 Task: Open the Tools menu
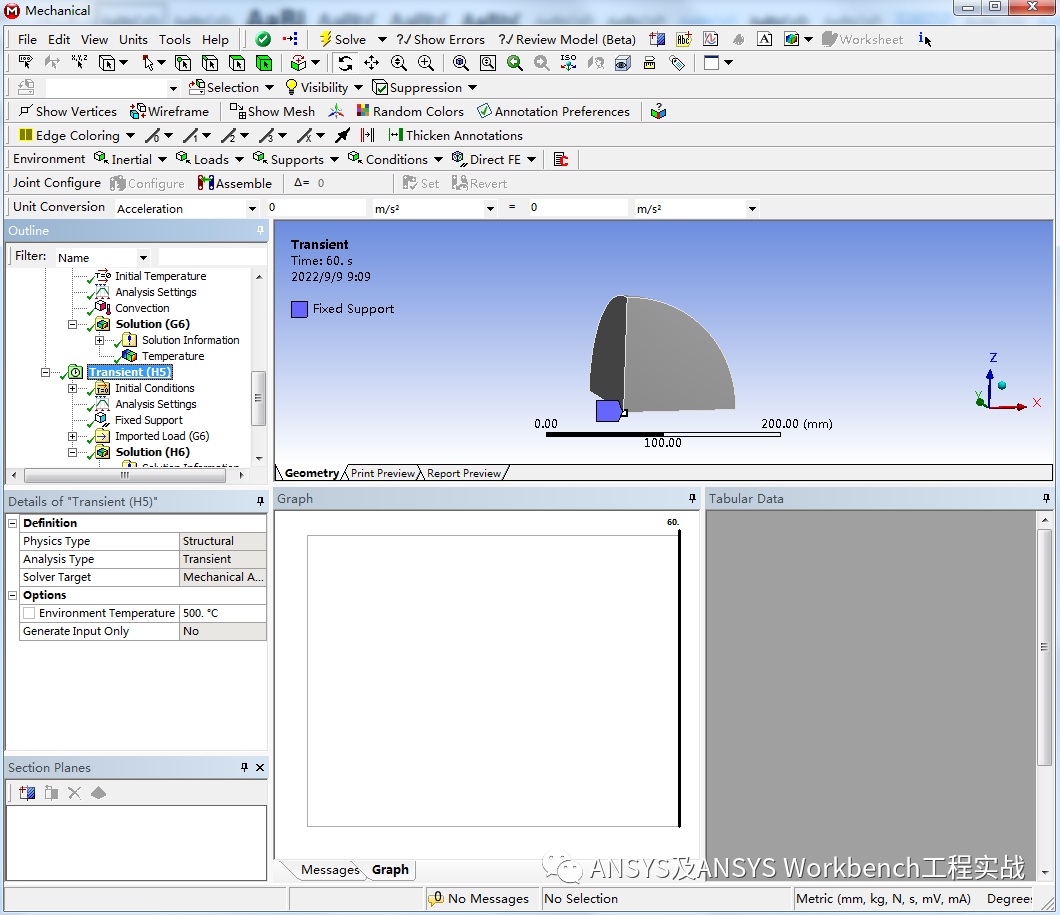pyautogui.click(x=174, y=39)
